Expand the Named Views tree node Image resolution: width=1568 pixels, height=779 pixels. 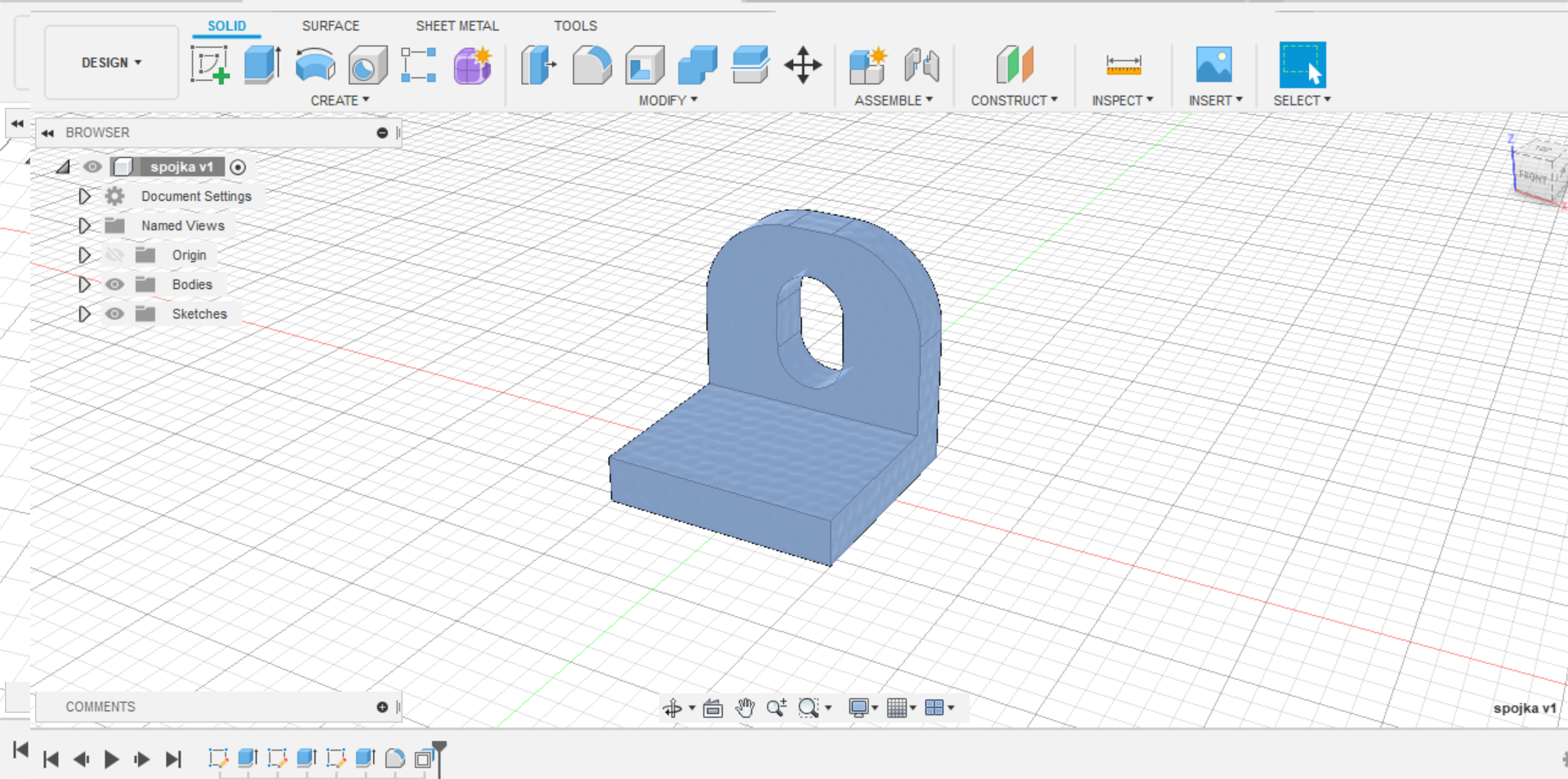[x=84, y=225]
